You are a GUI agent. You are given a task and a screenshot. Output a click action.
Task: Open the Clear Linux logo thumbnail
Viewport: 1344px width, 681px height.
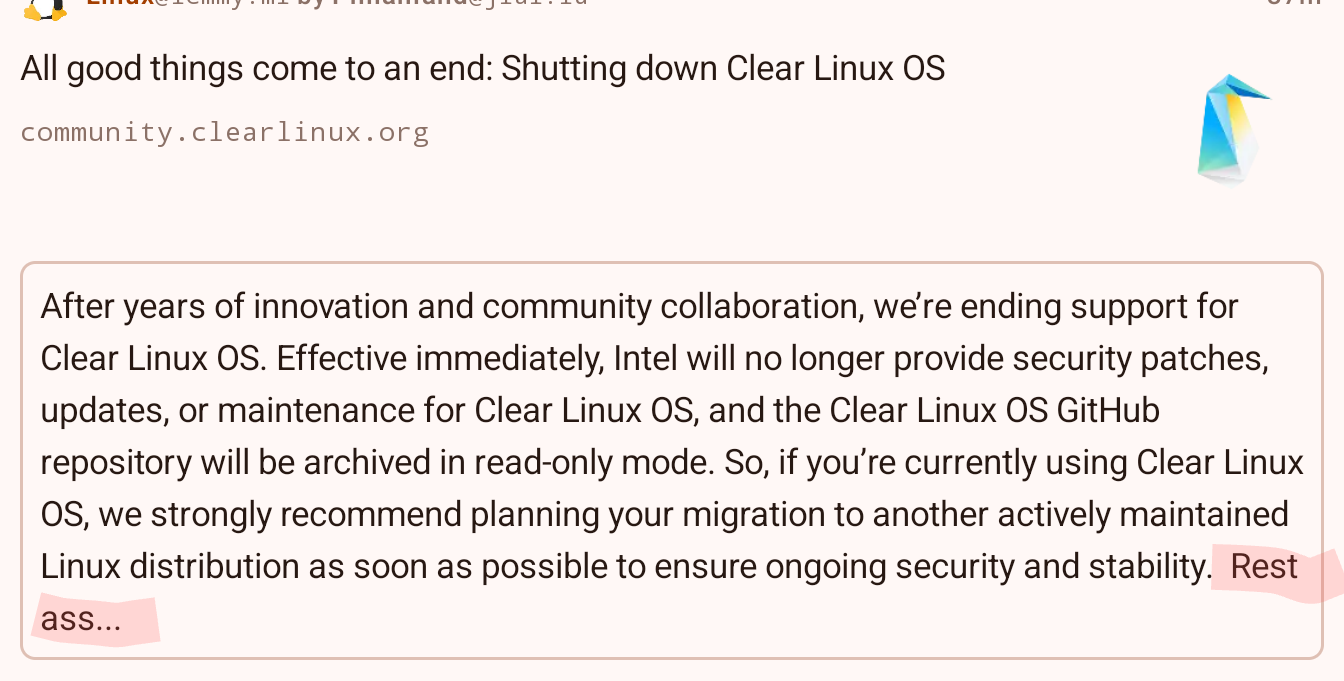(1233, 130)
